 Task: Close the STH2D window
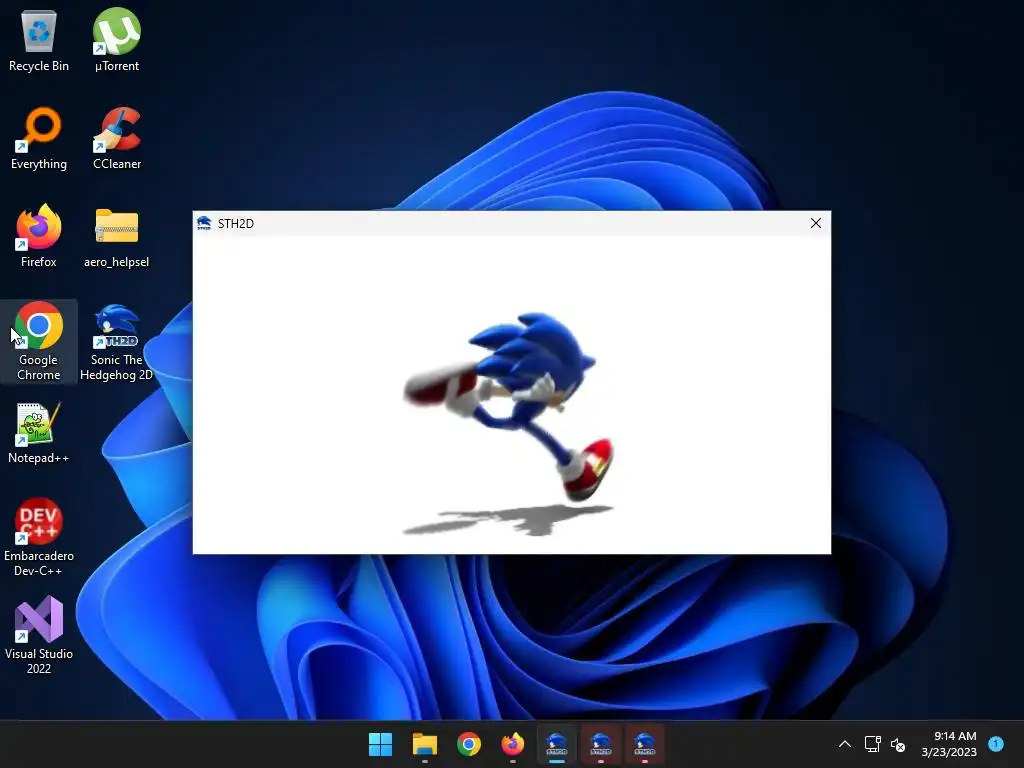(816, 223)
